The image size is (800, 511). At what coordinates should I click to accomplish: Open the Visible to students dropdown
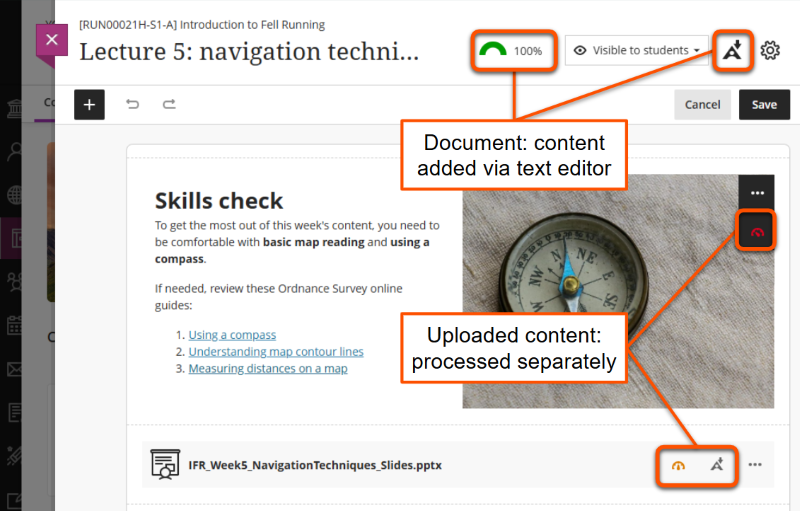coord(636,50)
